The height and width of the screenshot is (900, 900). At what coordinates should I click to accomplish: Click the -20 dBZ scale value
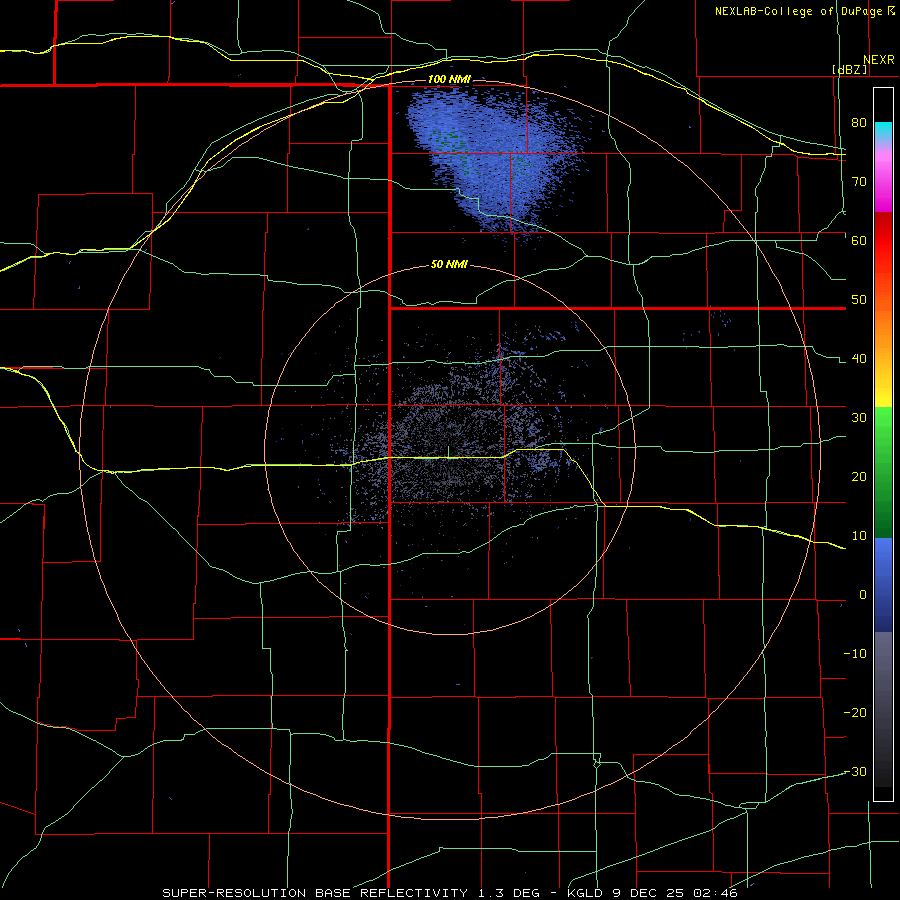(x=855, y=713)
